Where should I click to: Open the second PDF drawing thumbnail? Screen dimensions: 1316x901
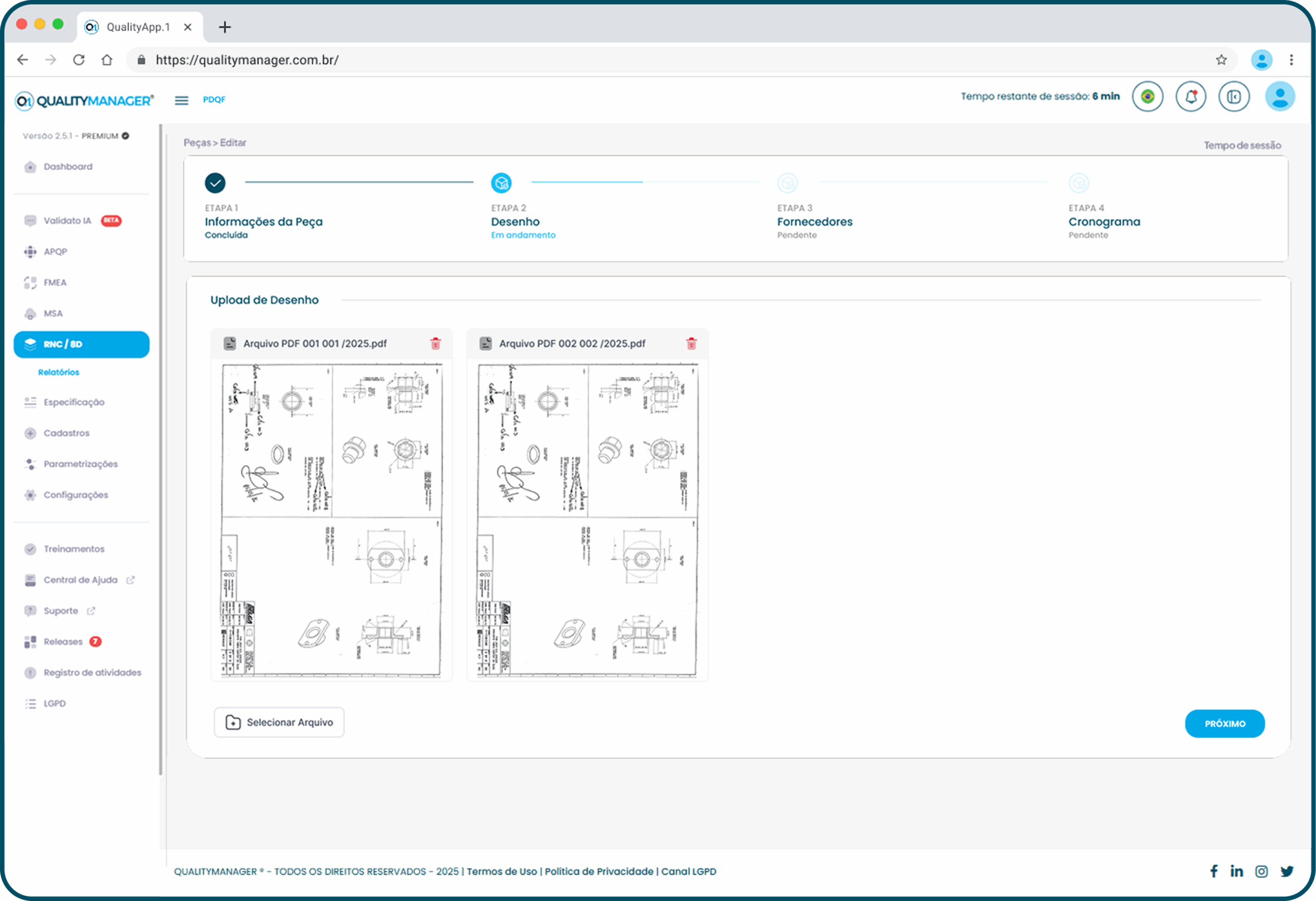coord(587,520)
